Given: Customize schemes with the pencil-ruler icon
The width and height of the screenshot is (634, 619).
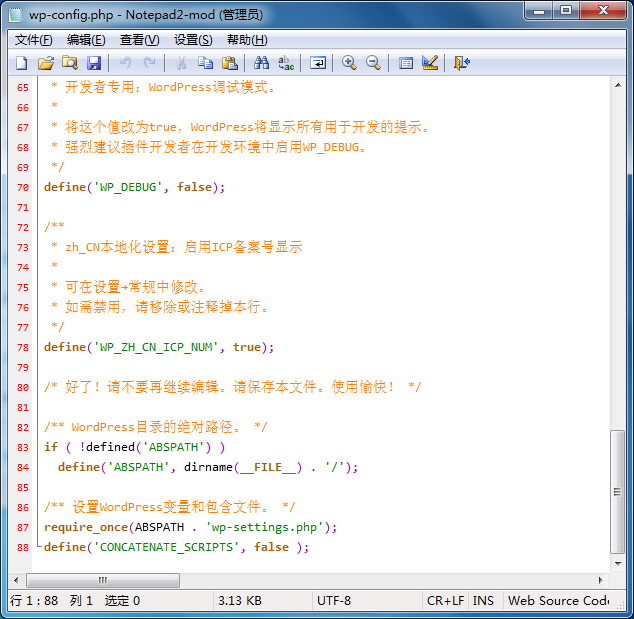Looking at the screenshot, I should coord(430,63).
